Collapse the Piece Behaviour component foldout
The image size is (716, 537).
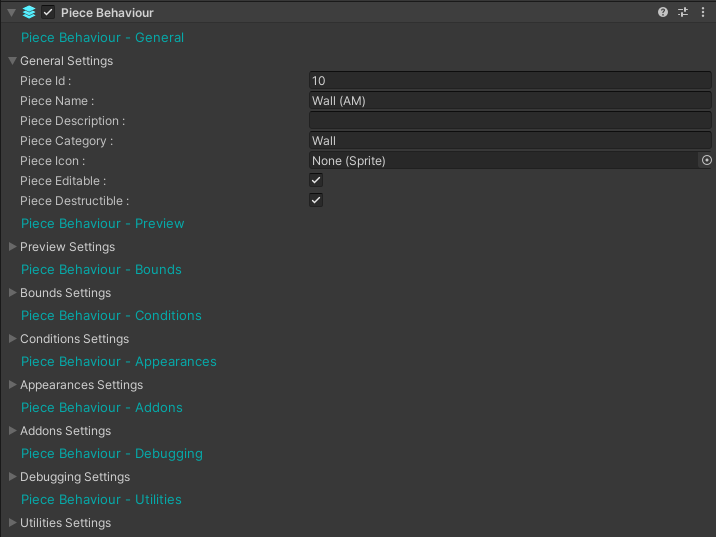[11, 12]
